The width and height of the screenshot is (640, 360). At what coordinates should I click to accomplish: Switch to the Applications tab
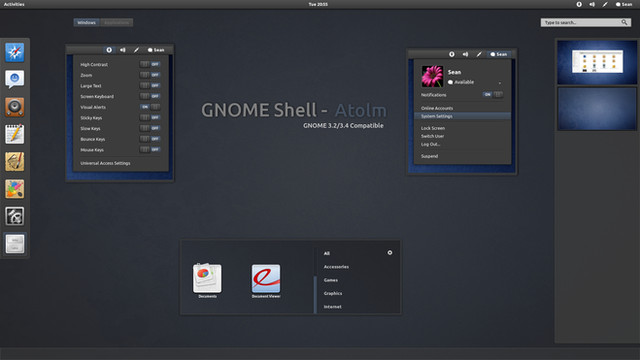[116, 22]
